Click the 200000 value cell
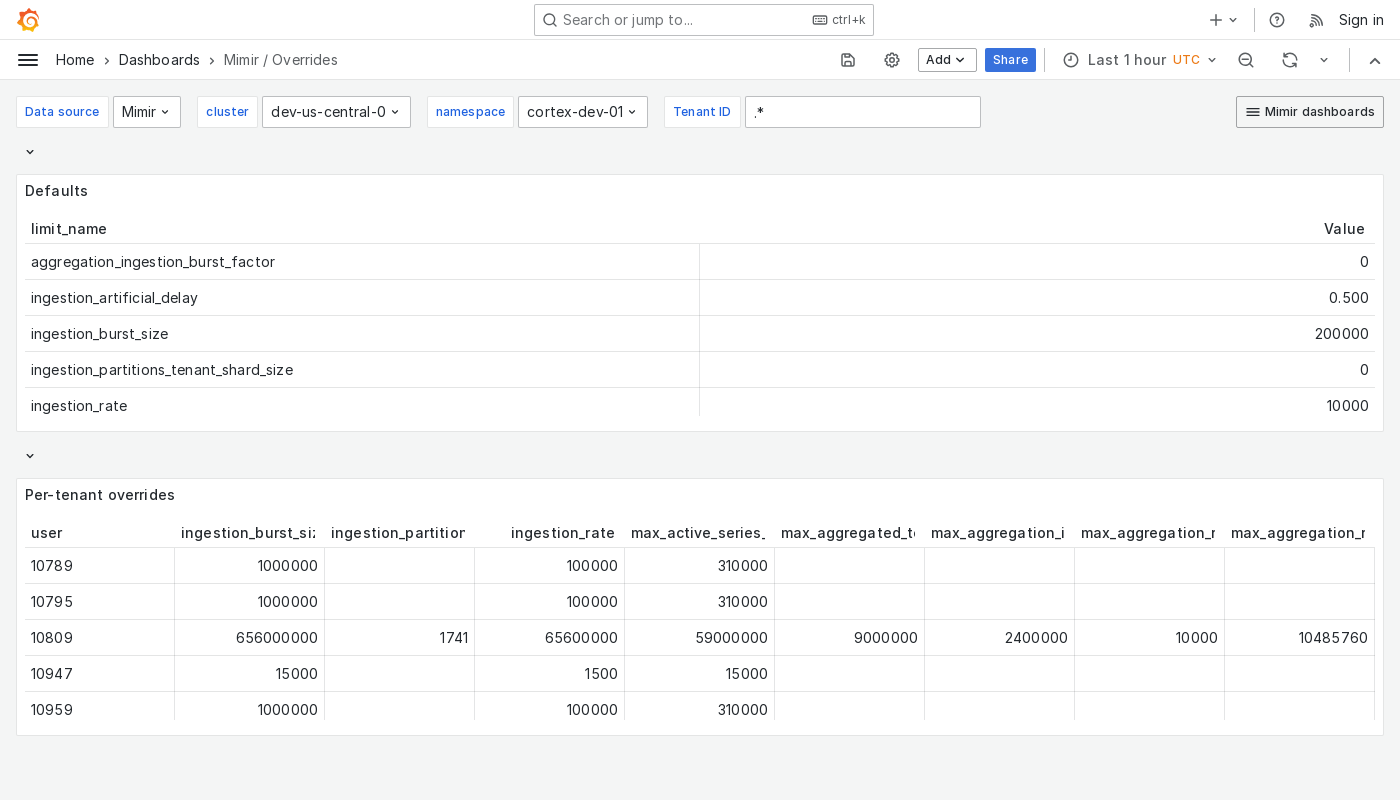This screenshot has width=1400, height=800. click(x=1037, y=334)
